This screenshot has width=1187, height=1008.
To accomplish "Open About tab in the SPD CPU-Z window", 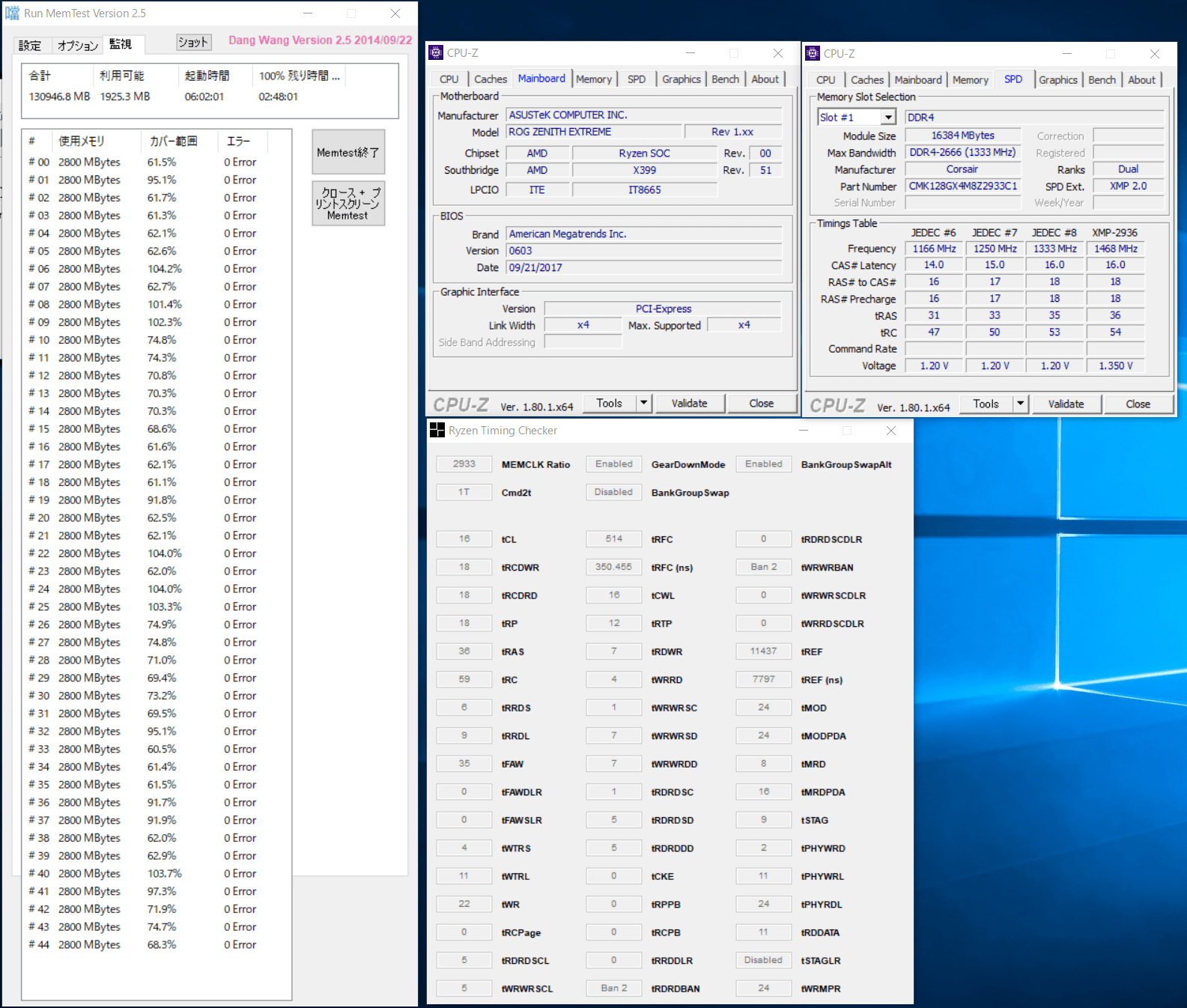I will [x=1142, y=79].
